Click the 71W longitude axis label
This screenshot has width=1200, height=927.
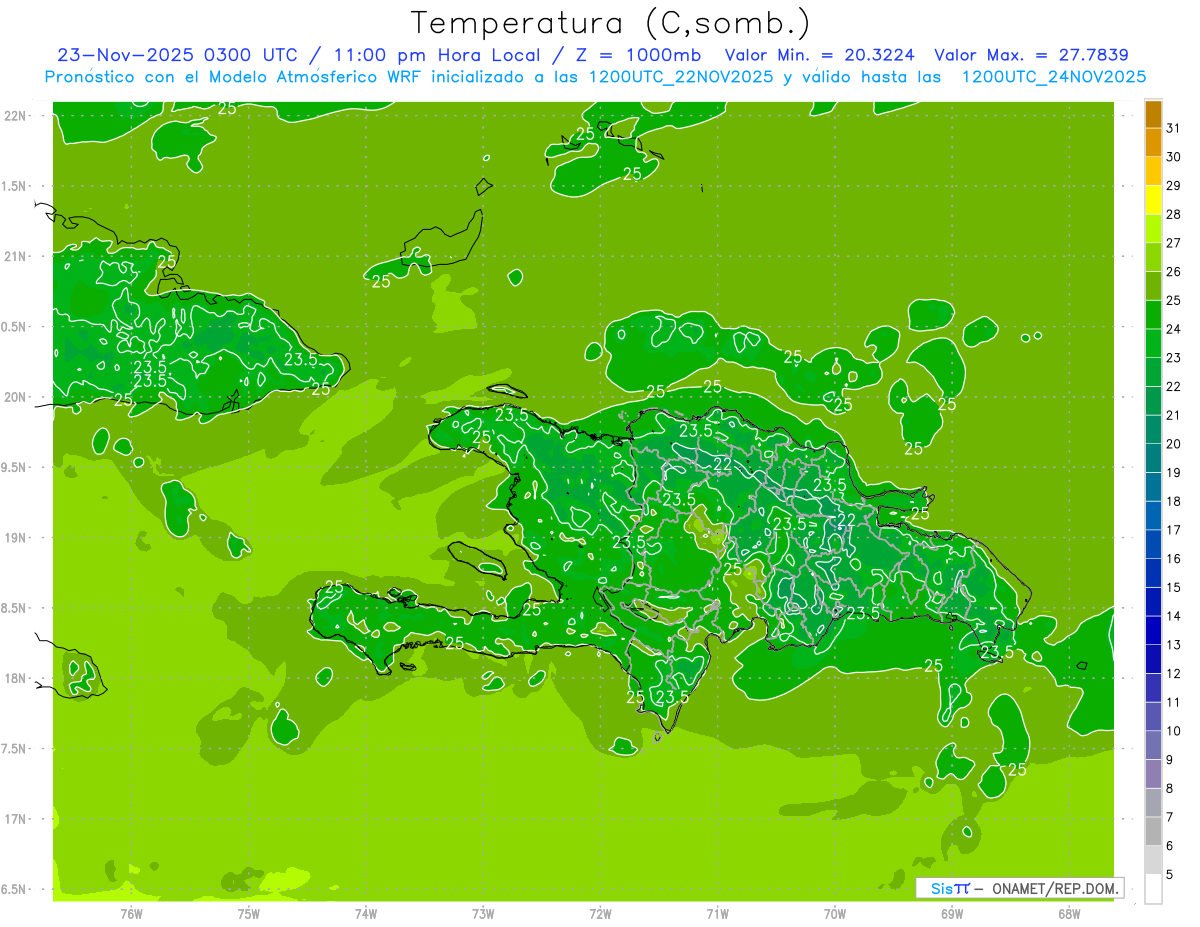(x=717, y=914)
